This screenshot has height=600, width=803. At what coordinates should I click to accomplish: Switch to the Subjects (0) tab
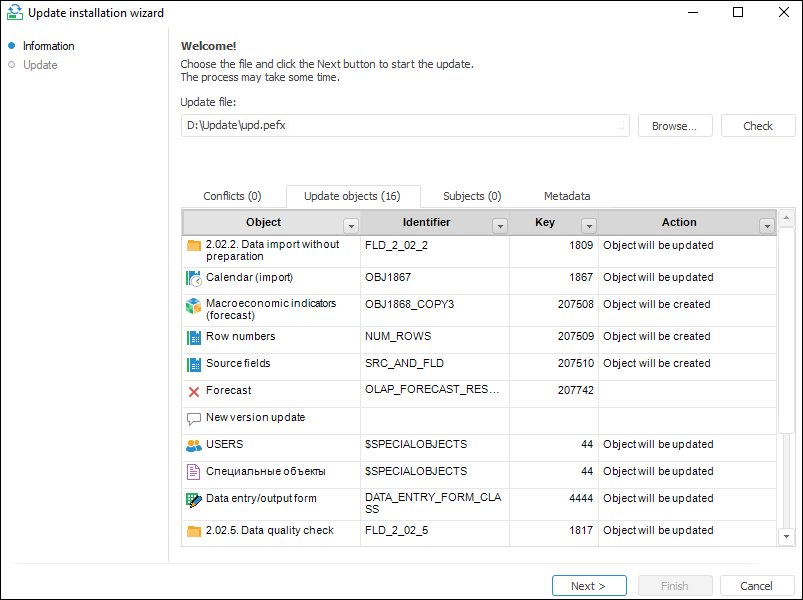[x=472, y=197]
